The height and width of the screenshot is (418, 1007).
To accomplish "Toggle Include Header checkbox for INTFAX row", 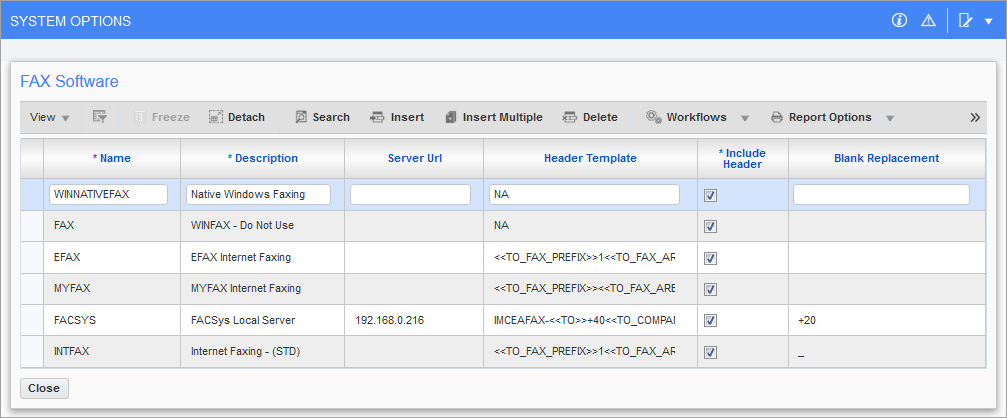I will pos(710,352).
